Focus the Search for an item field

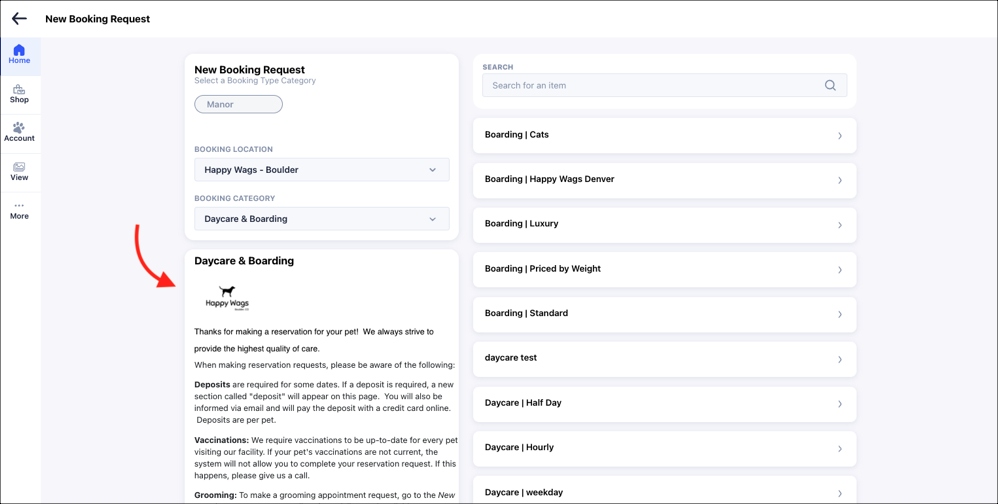pos(664,85)
